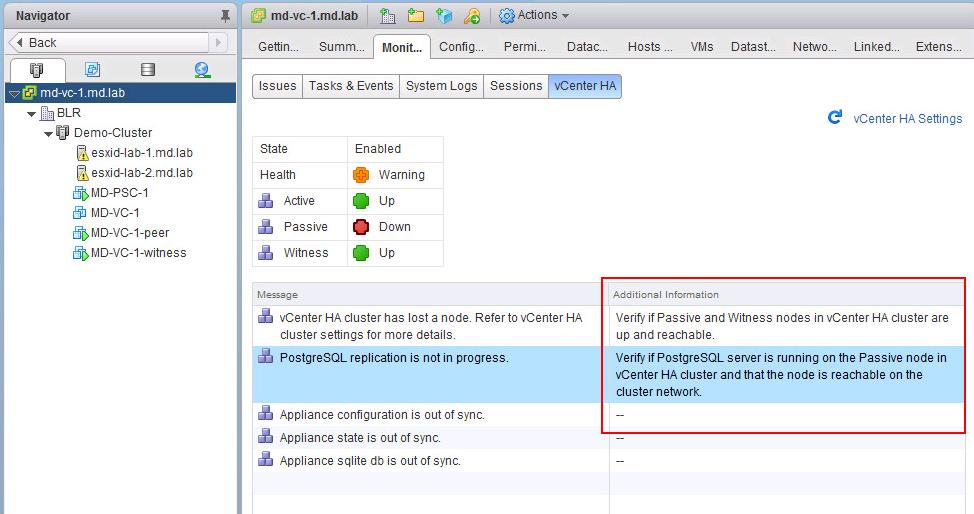Collapse the BLR datacenter node
974x514 pixels.
click(x=32, y=114)
